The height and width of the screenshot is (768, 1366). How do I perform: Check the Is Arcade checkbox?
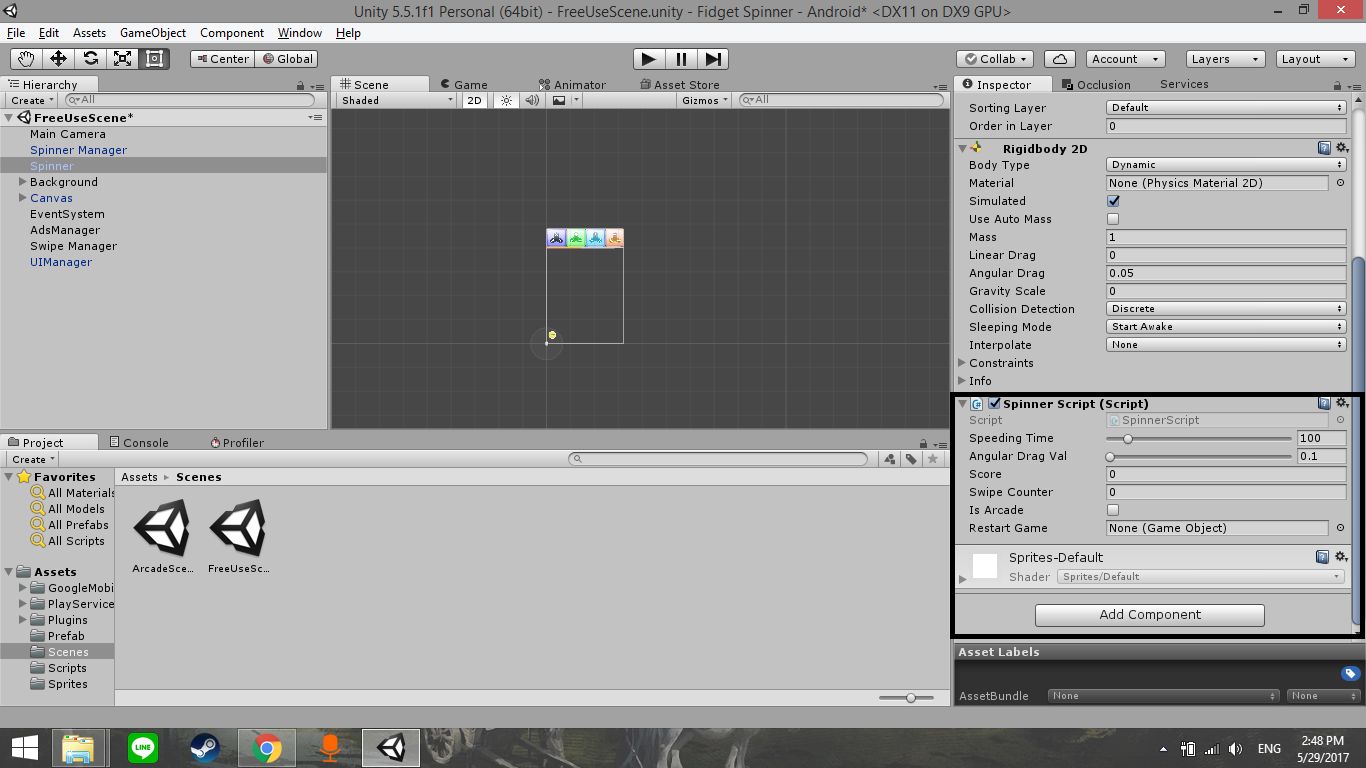pos(1113,510)
